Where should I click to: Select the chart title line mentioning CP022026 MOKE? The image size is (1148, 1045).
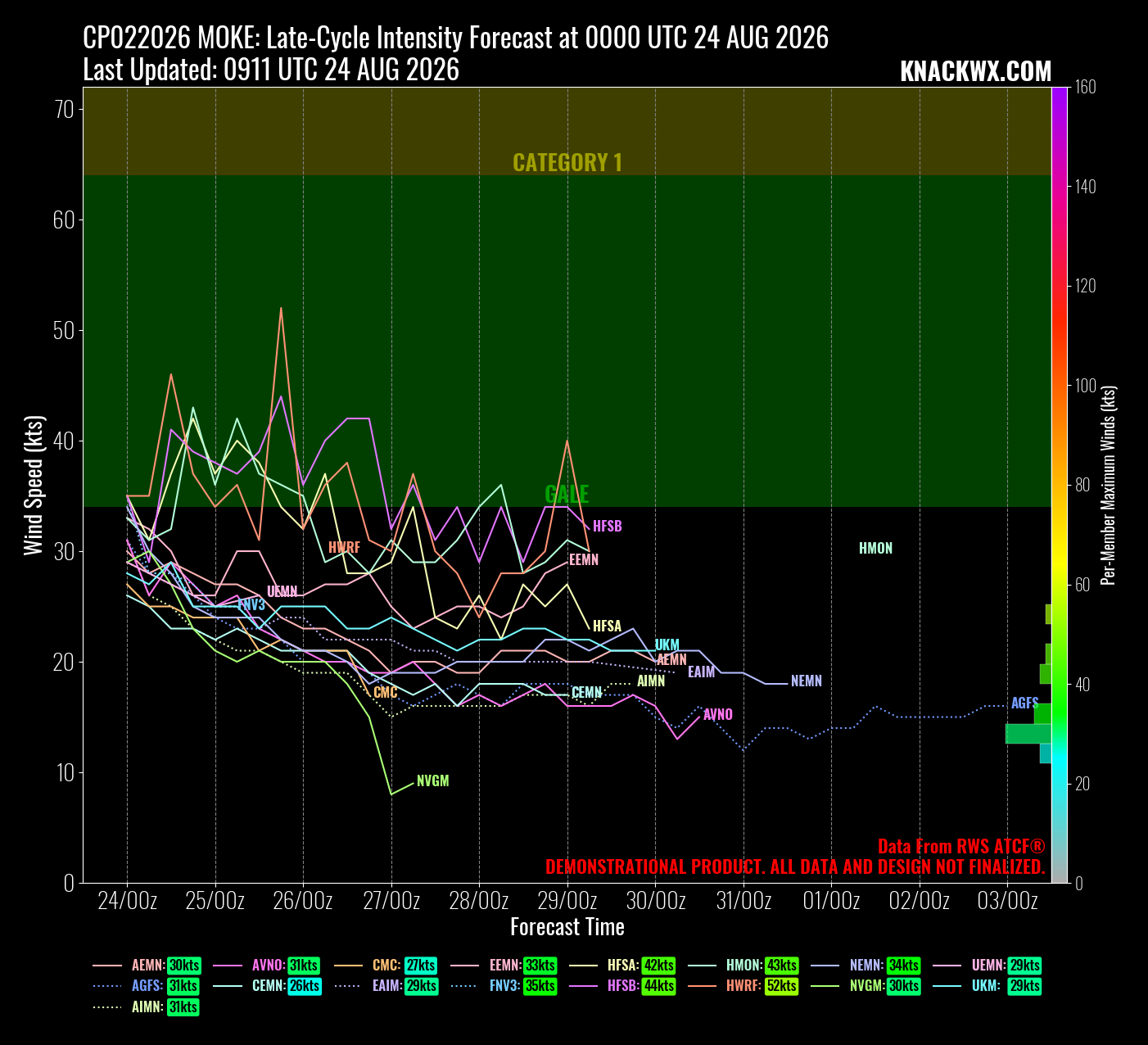click(x=456, y=38)
